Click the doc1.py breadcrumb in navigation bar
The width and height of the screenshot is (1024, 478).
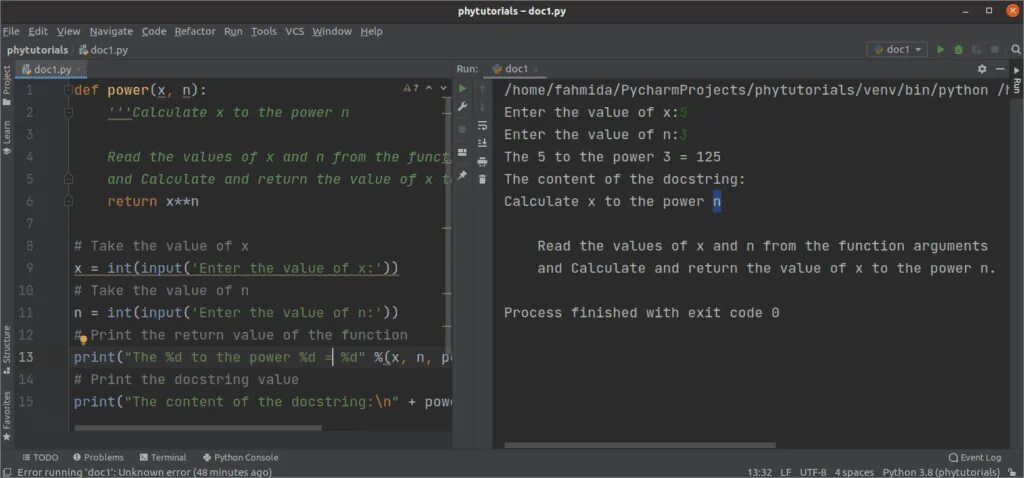(x=104, y=50)
